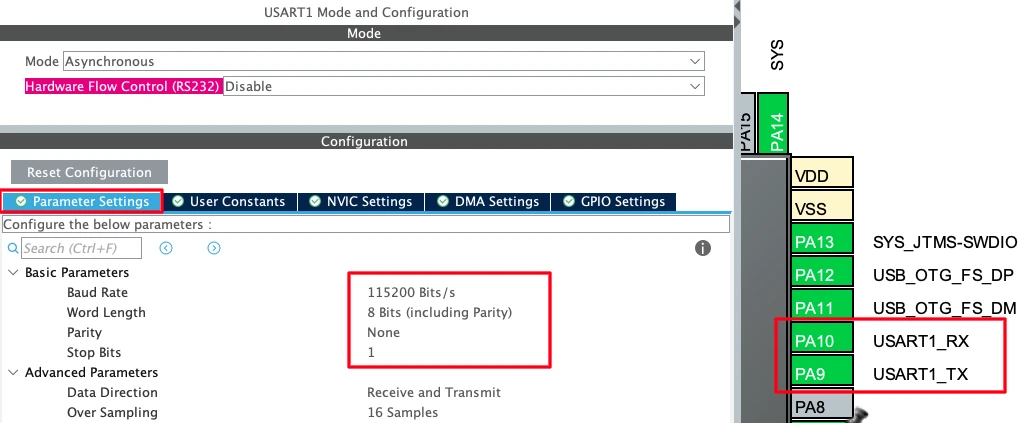Click the USB_OTG_FS_DP pin label
Screen dimensions: 1034x423
(x=943, y=275)
